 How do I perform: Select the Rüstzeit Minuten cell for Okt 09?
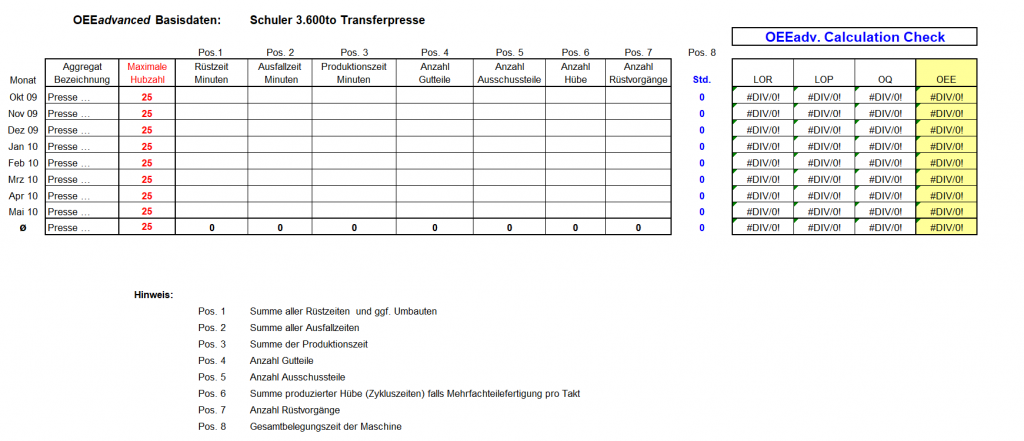(x=212, y=97)
